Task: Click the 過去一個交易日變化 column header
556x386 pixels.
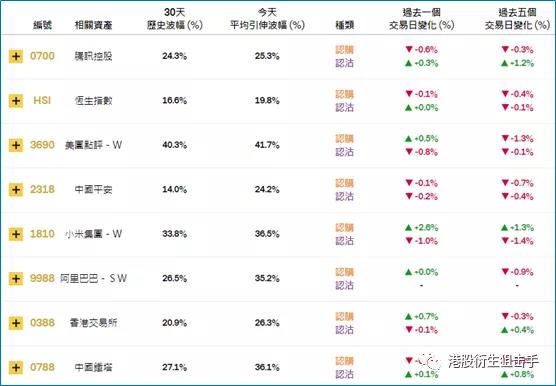Action: [421, 19]
